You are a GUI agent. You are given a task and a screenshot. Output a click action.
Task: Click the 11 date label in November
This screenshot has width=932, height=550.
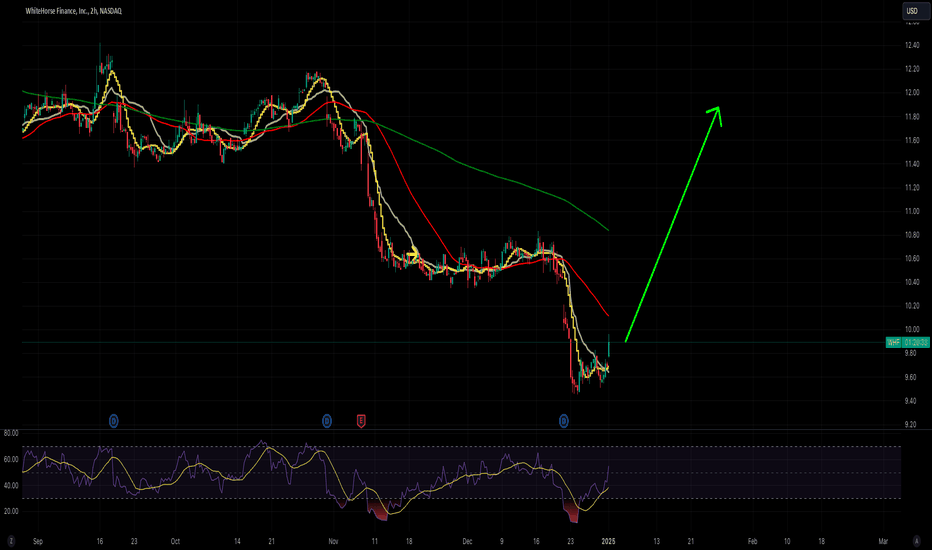pyautogui.click(x=374, y=542)
